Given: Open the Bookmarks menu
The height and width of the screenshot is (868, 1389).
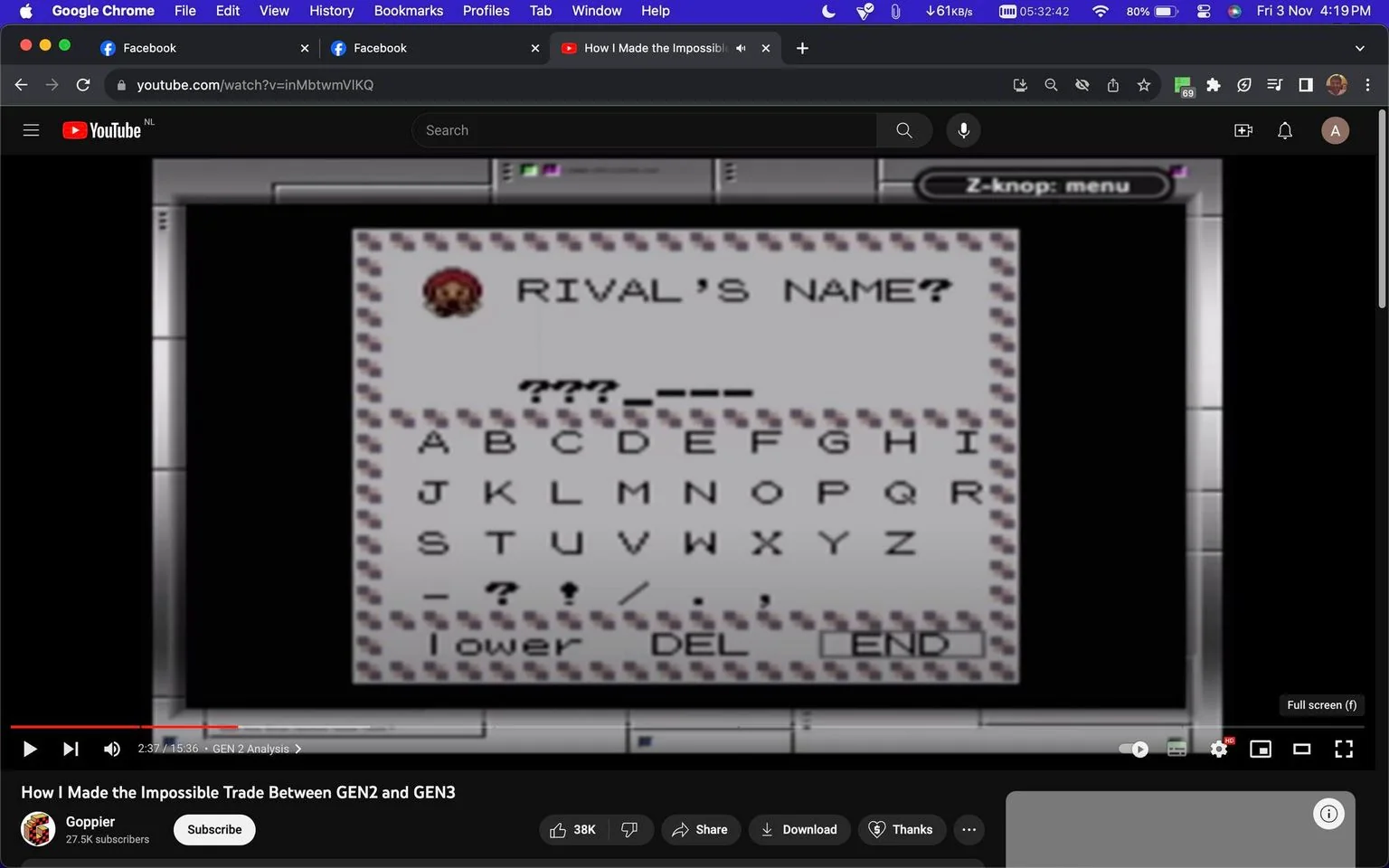Looking at the screenshot, I should click(409, 11).
